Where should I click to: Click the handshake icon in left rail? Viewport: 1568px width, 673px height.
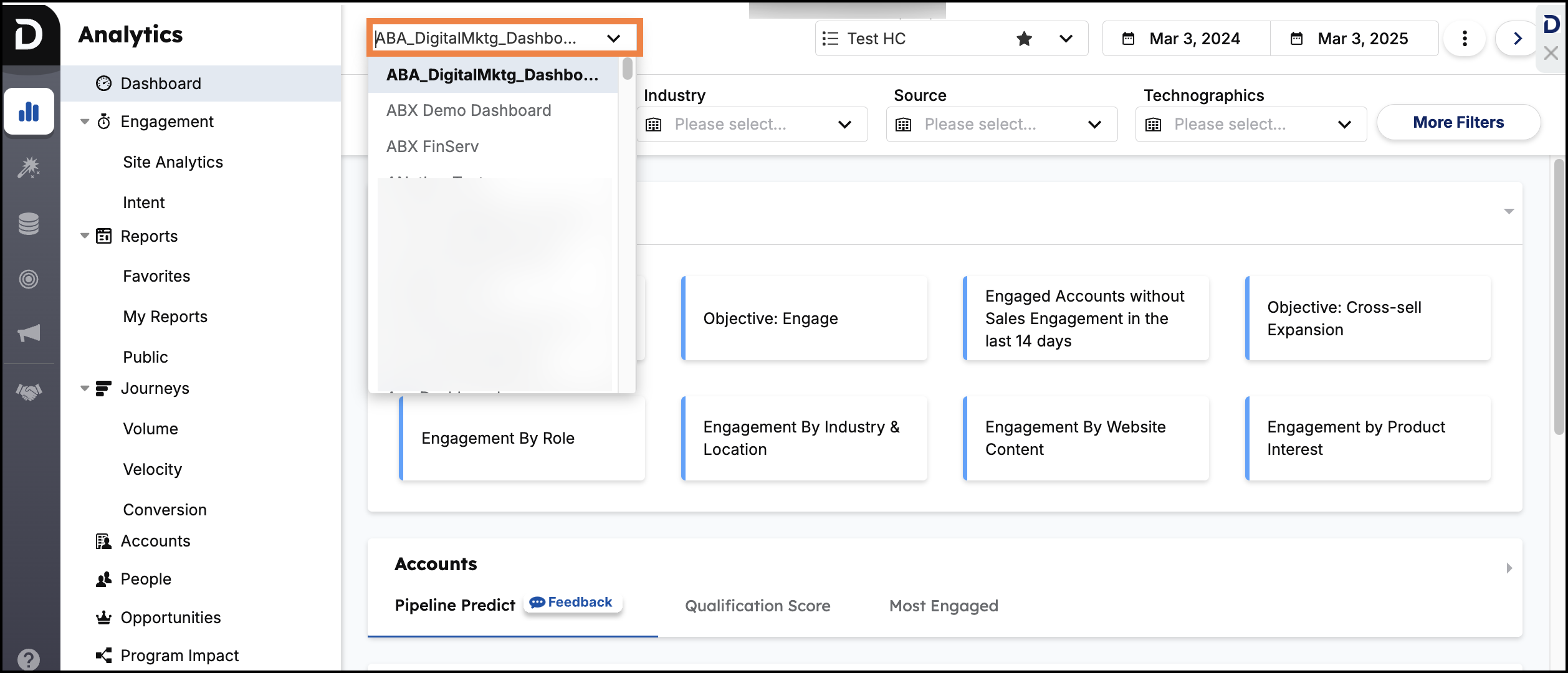29,391
